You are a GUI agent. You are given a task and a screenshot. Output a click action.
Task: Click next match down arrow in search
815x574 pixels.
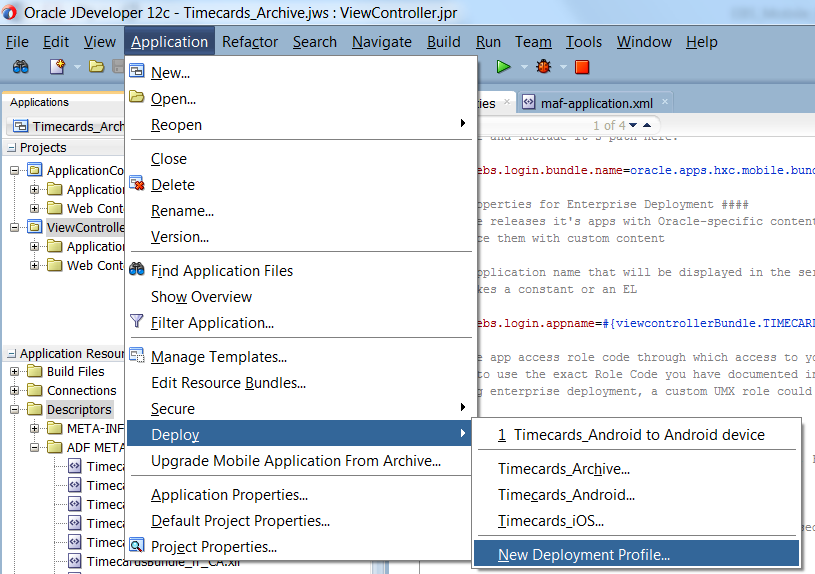tap(633, 125)
